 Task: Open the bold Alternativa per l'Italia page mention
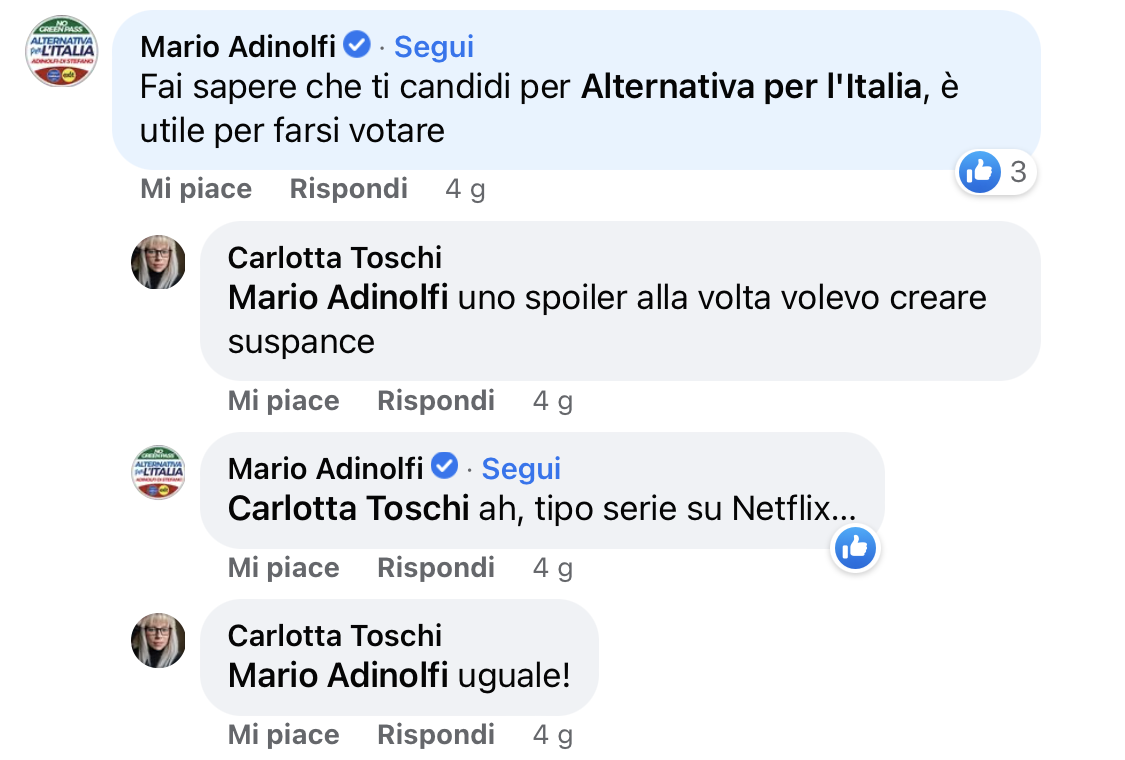(751, 87)
